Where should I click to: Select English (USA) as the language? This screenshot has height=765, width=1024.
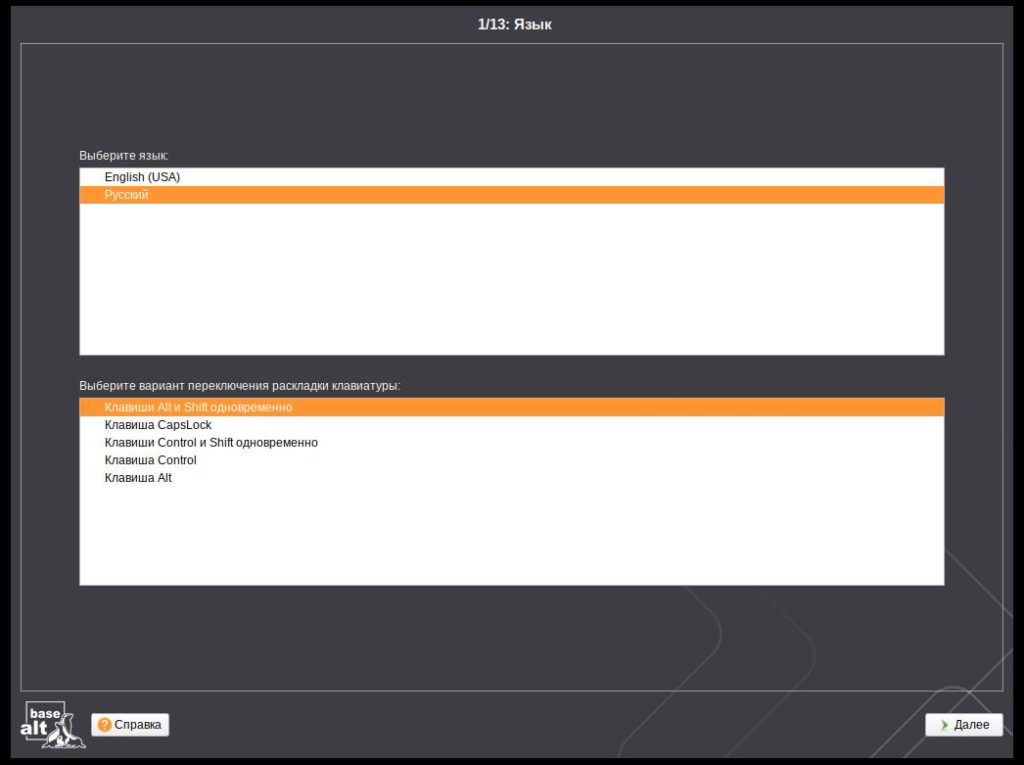tap(142, 177)
